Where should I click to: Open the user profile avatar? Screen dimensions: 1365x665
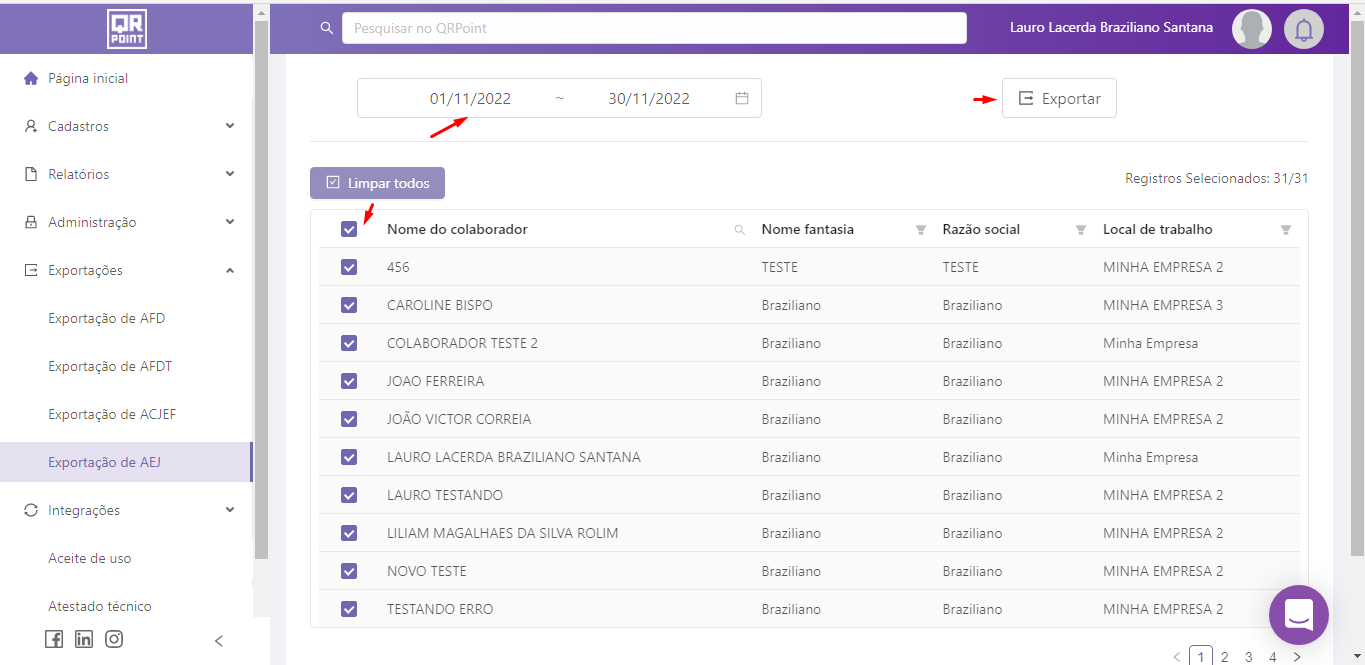tap(1251, 29)
